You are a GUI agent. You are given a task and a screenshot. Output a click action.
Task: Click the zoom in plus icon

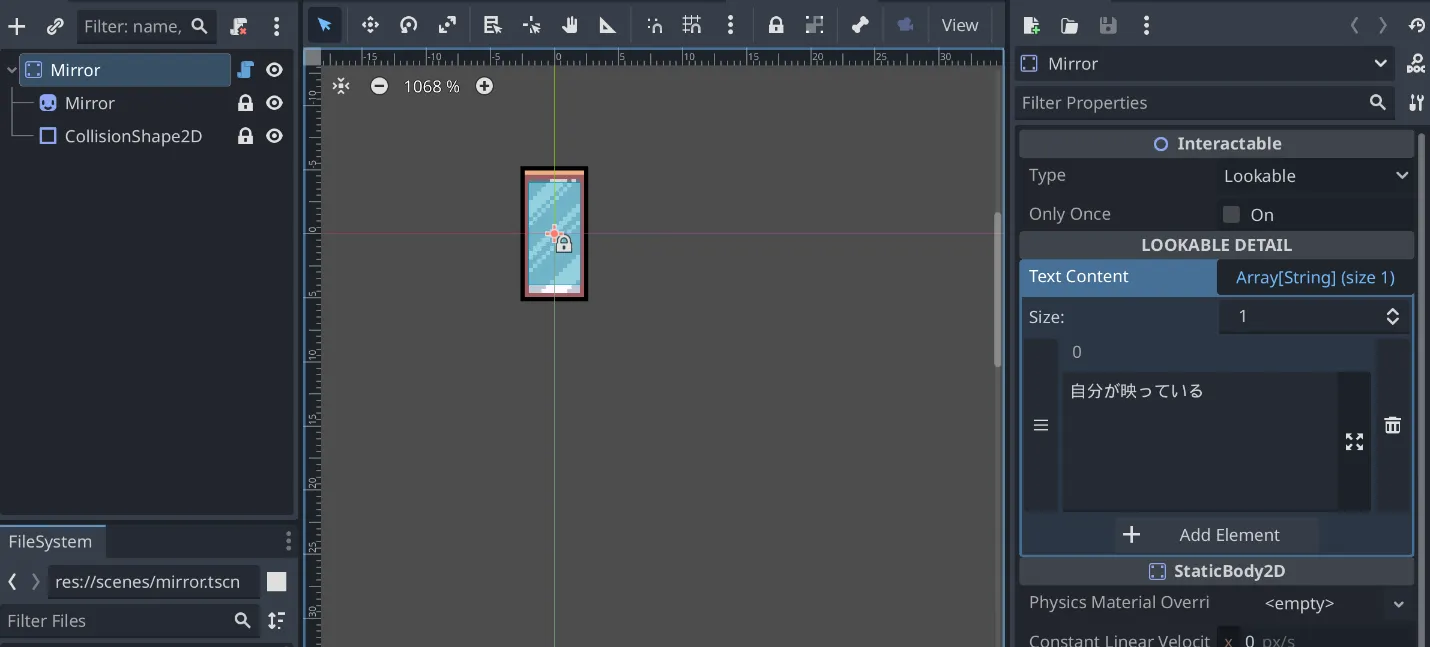click(484, 86)
